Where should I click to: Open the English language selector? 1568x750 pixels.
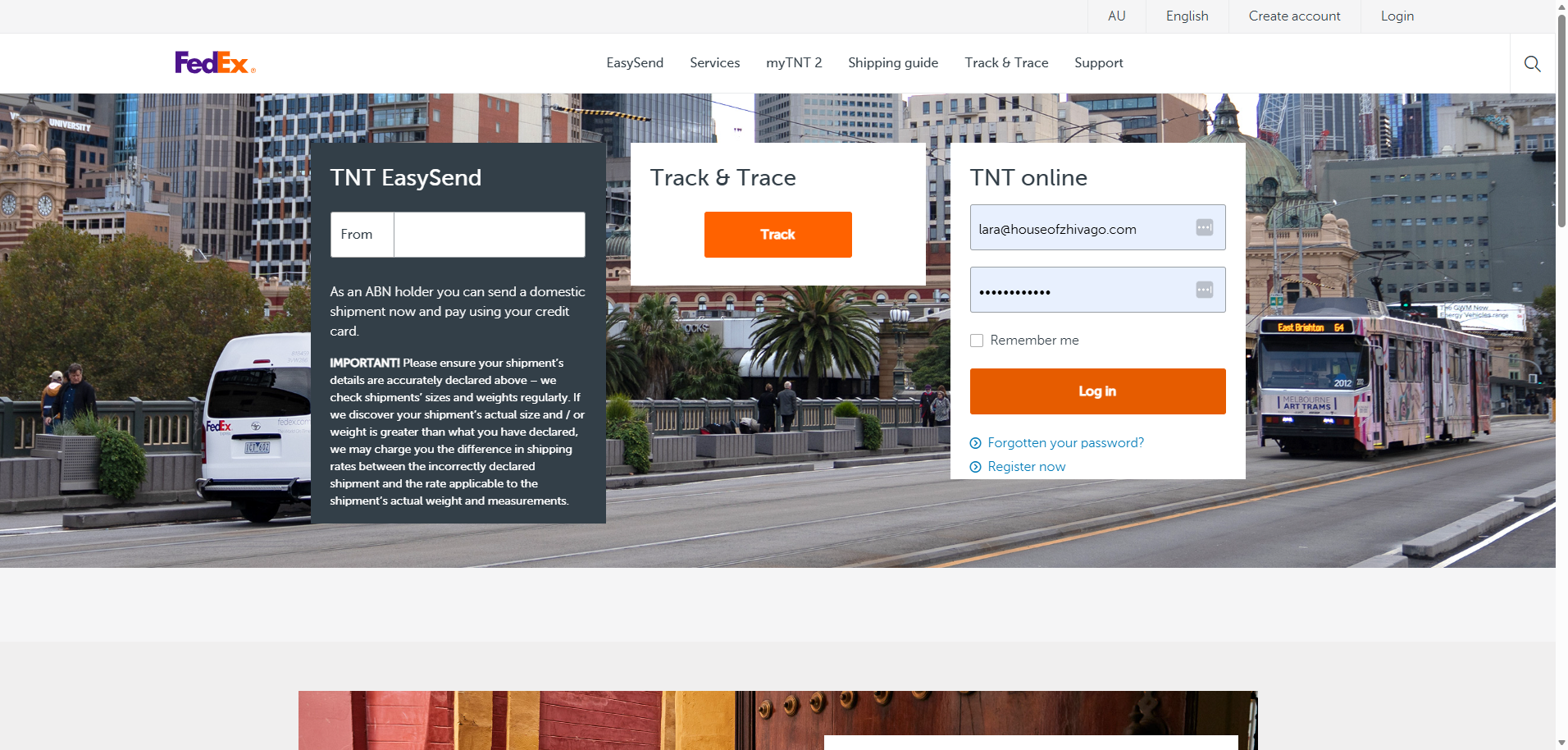coord(1187,16)
